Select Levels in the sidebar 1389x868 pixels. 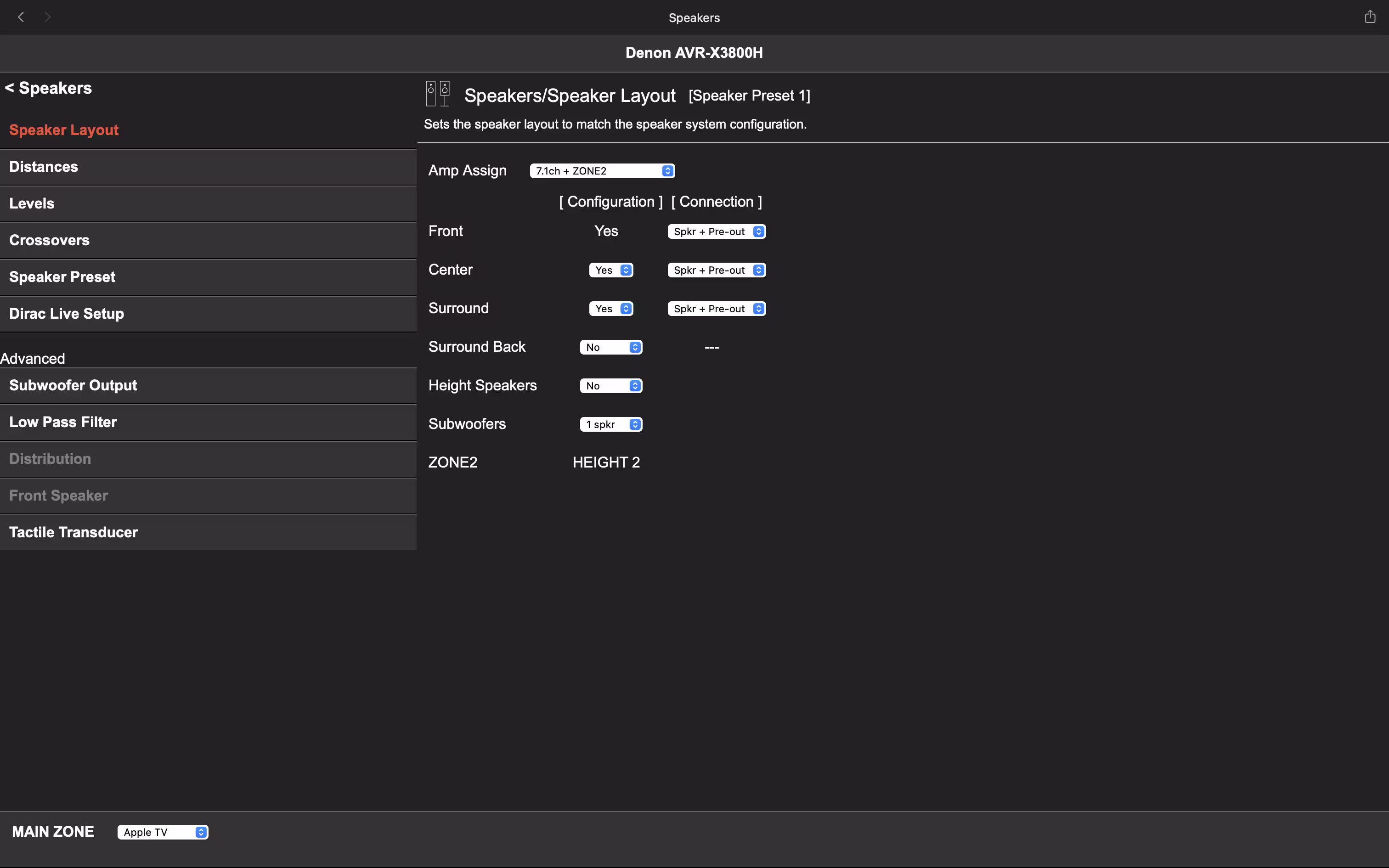point(32,204)
